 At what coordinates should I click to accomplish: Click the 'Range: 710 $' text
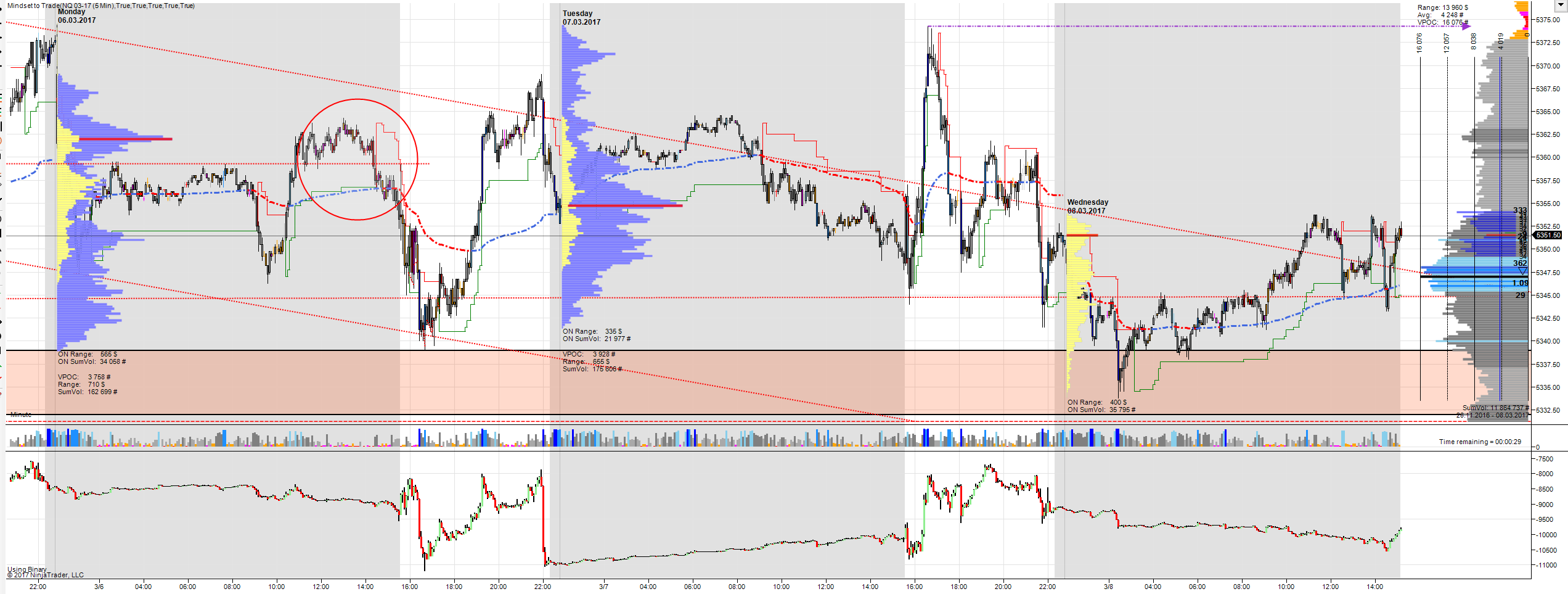point(82,384)
